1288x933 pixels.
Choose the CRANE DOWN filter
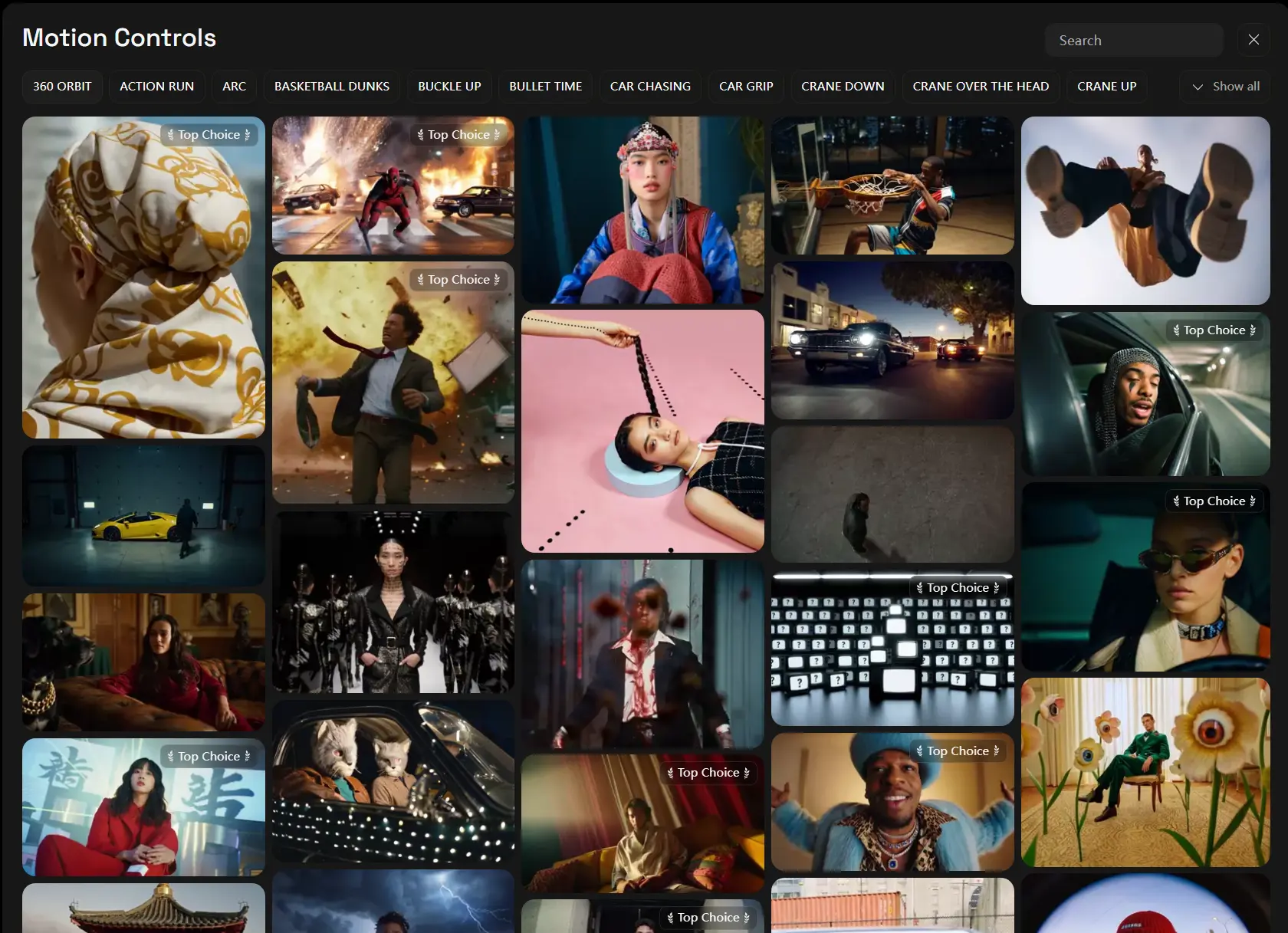843,87
